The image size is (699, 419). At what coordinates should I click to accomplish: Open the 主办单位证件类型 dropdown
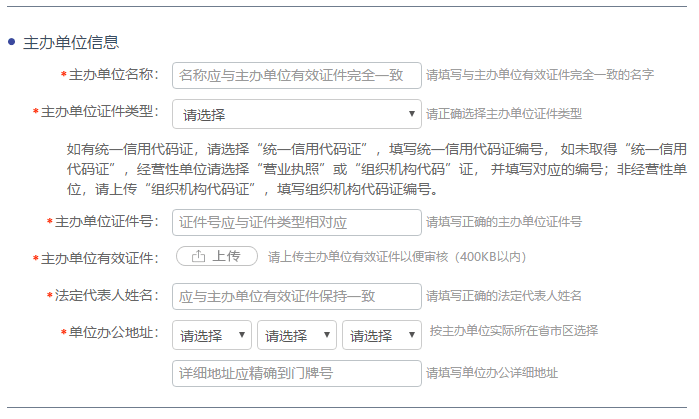(x=297, y=114)
